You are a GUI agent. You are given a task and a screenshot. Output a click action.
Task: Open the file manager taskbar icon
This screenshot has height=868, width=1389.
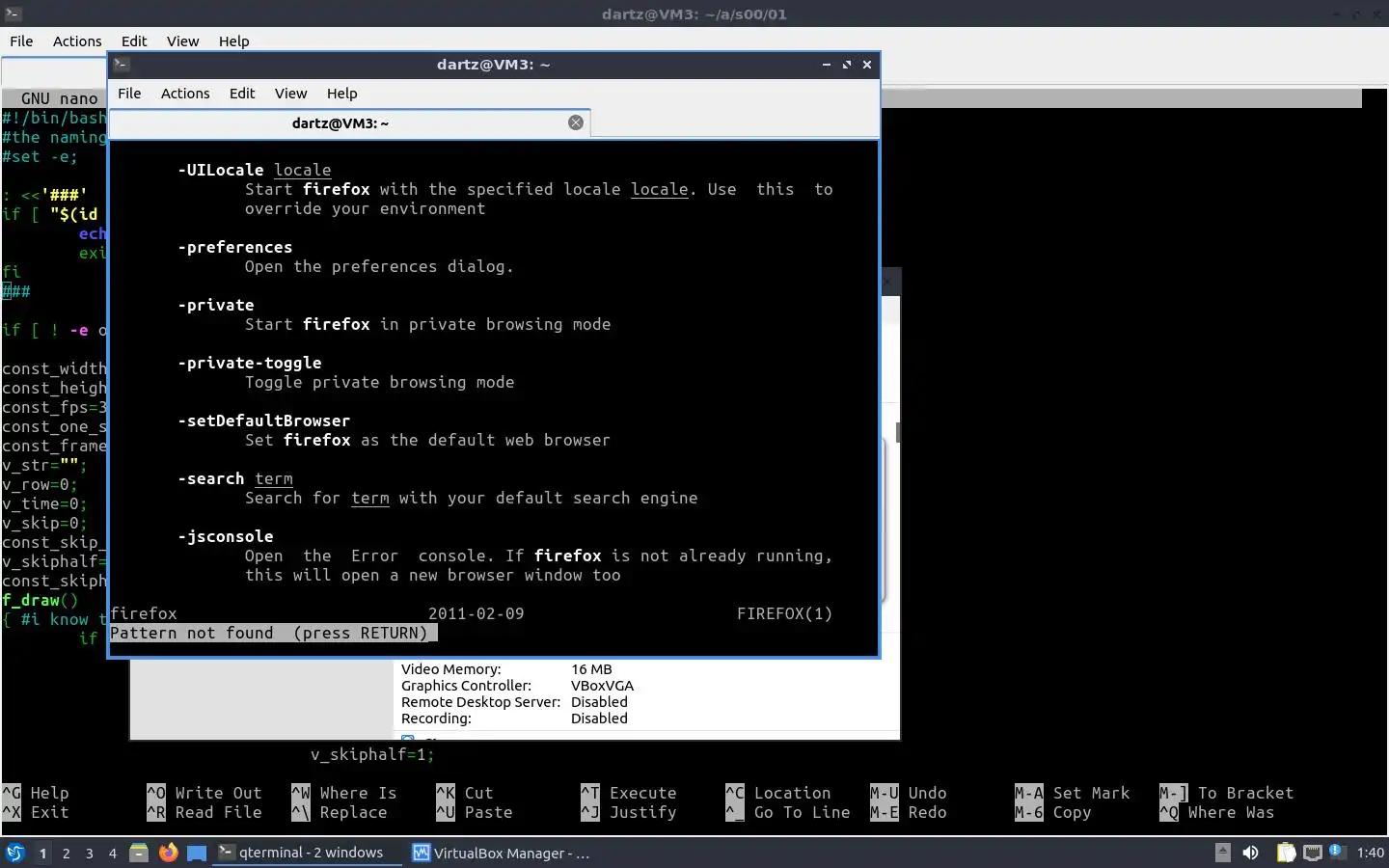[139, 853]
